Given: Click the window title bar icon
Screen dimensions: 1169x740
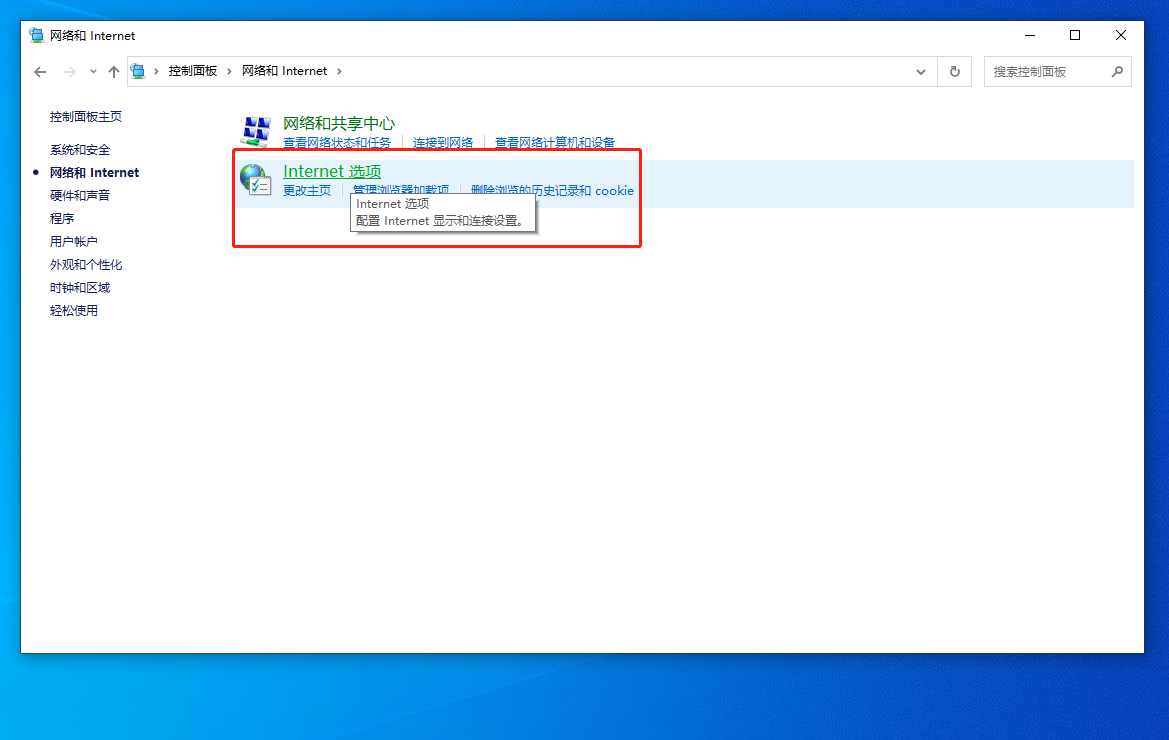Looking at the screenshot, I should coord(36,35).
